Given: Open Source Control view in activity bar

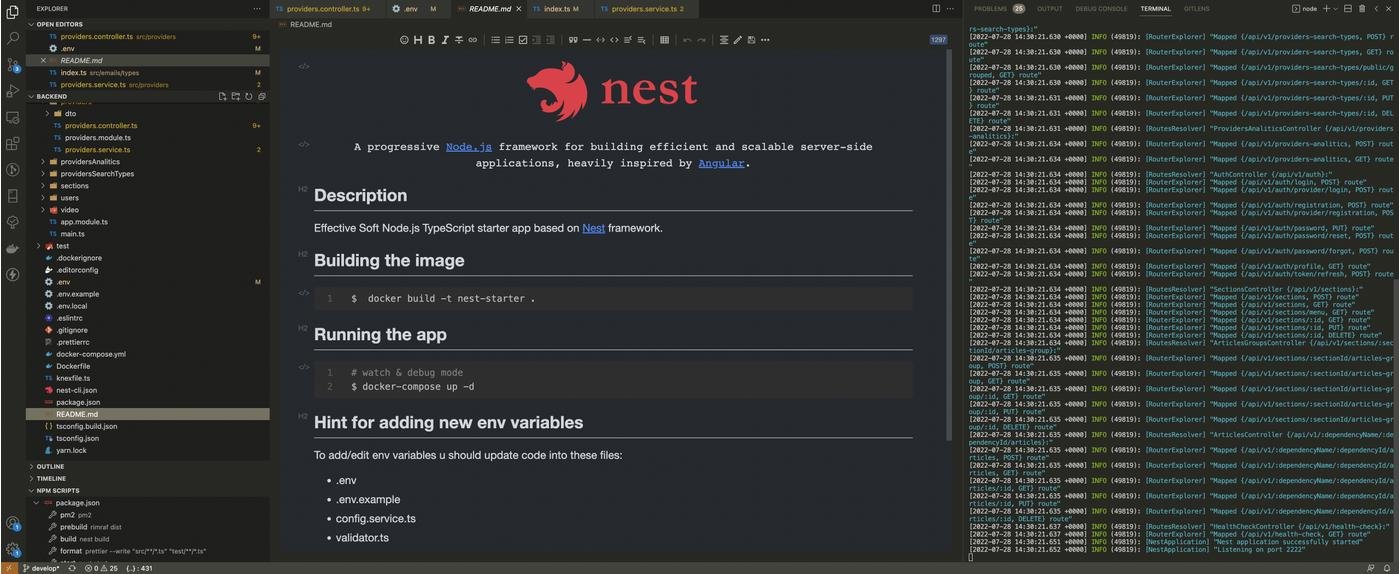Looking at the screenshot, I should (12, 64).
